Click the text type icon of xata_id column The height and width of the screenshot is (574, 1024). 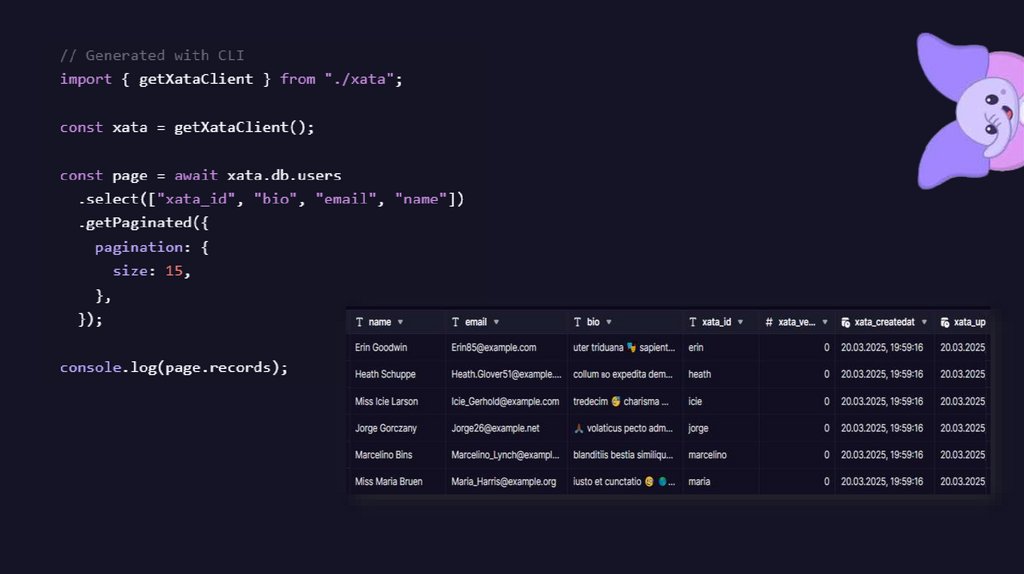[693, 322]
